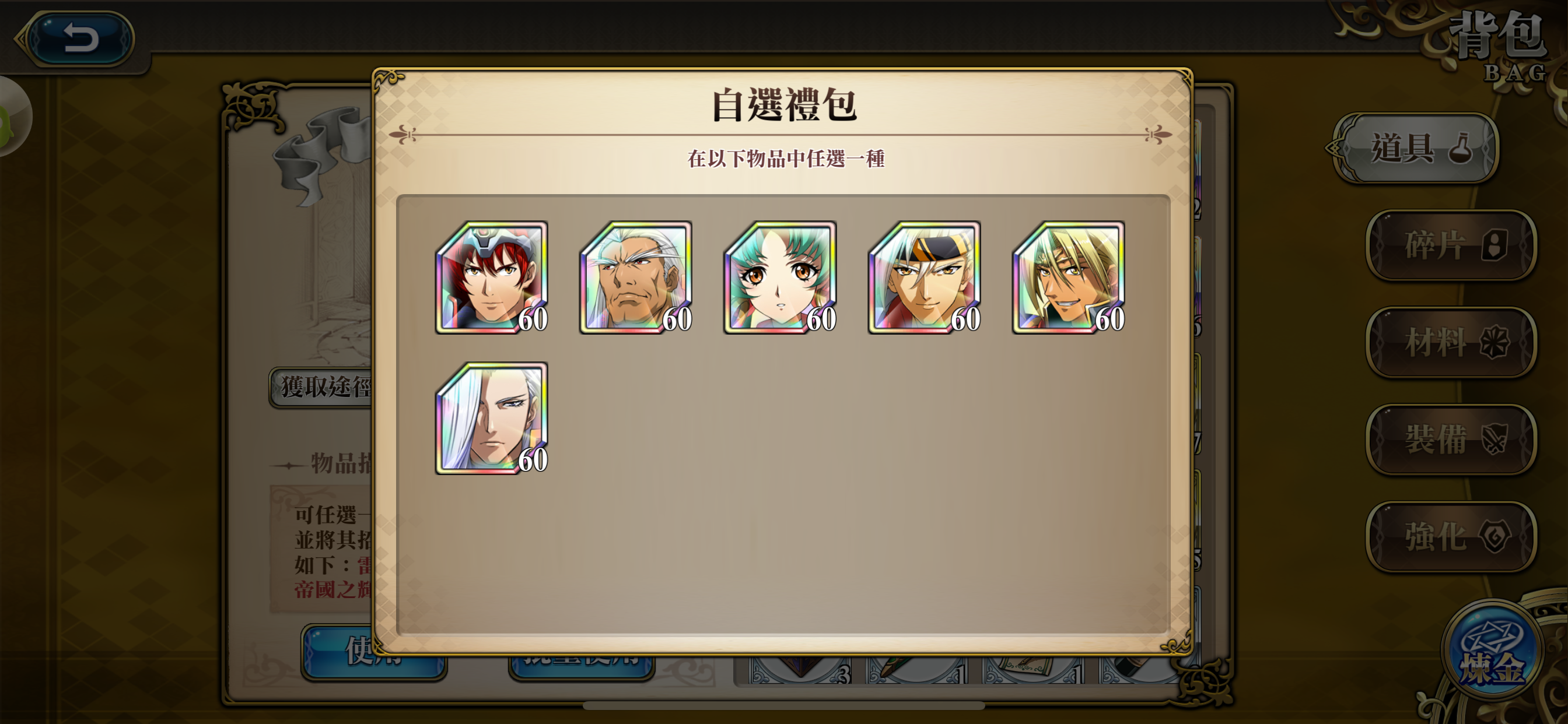1568x724 pixels.
Task: Click the crossed-swords shield icon on 裝備
Action: 1494,440
